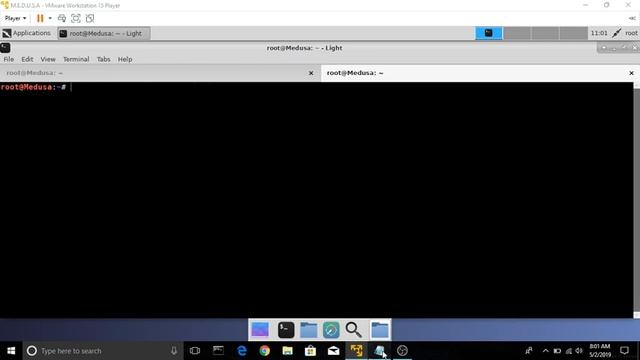Open File Explorer from the taskbar
Viewport: 640px width, 360px height.
pos(287,351)
